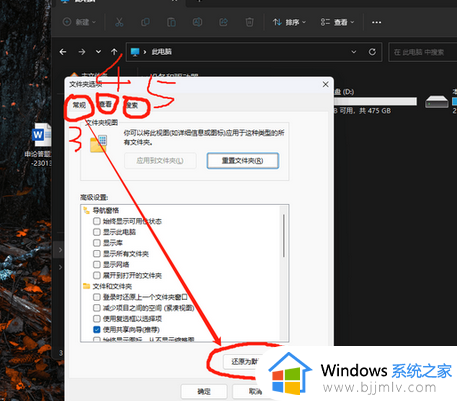Confirm with the 确定 button

pyautogui.click(x=204, y=391)
